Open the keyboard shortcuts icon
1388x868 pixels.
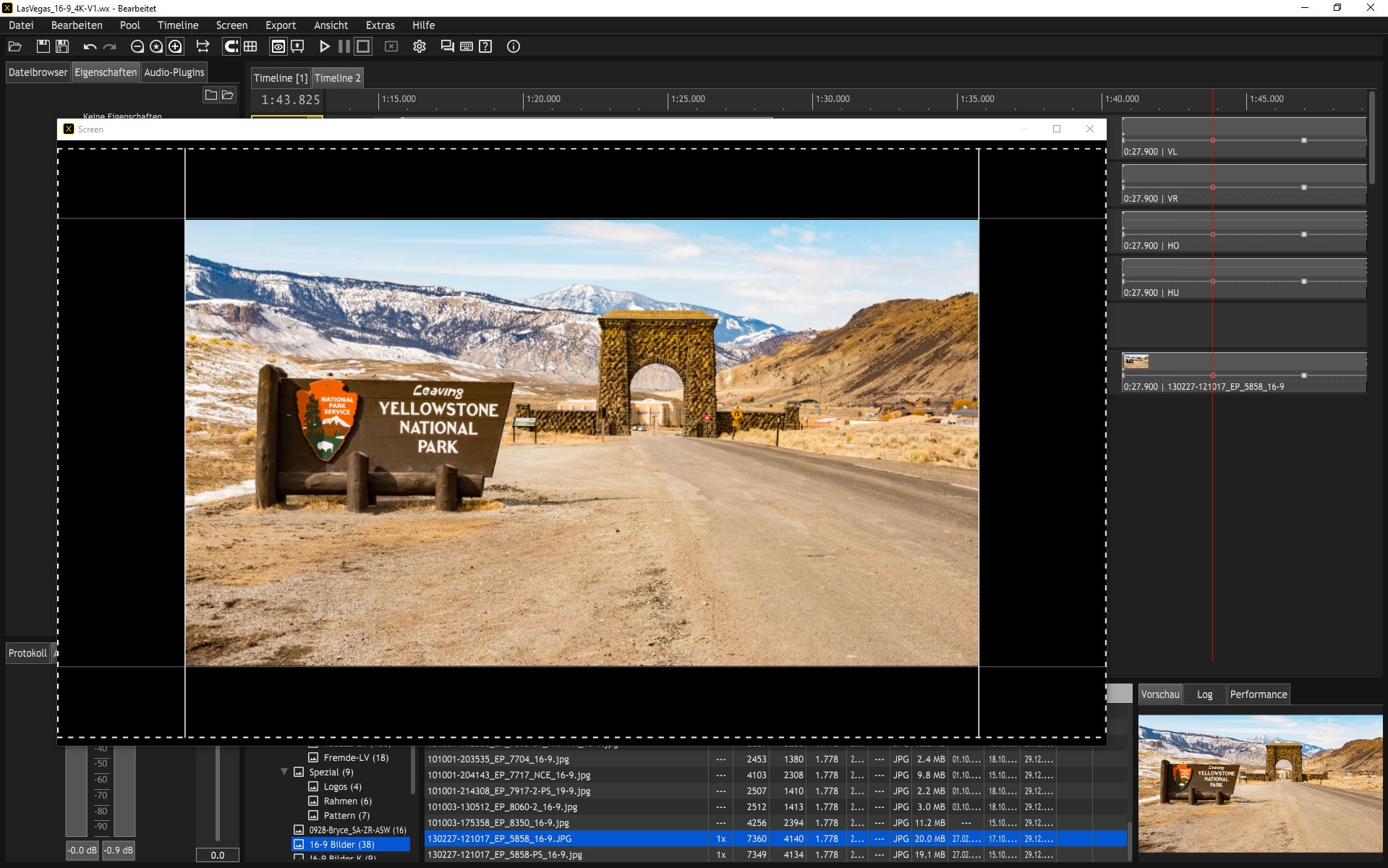point(467,46)
